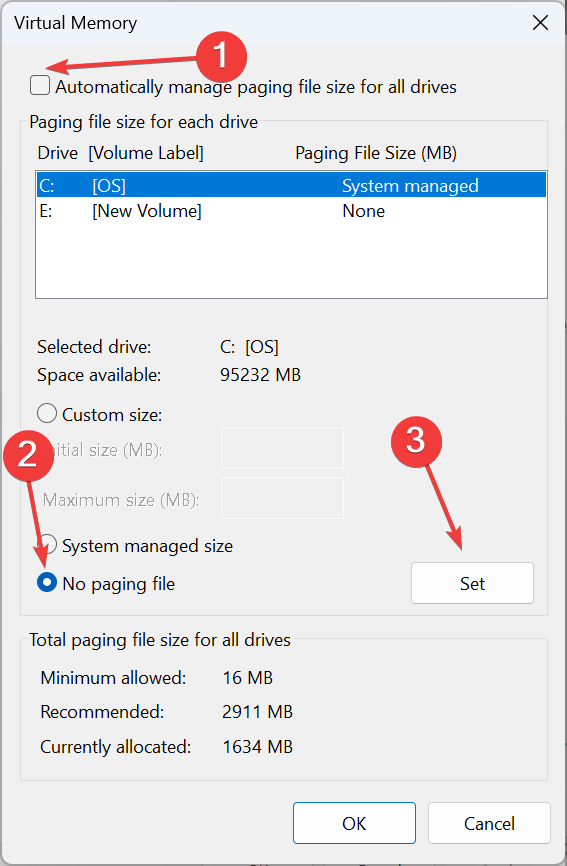Click in the Maximum size (MB) field
567x866 pixels.
pyautogui.click(x=282, y=498)
